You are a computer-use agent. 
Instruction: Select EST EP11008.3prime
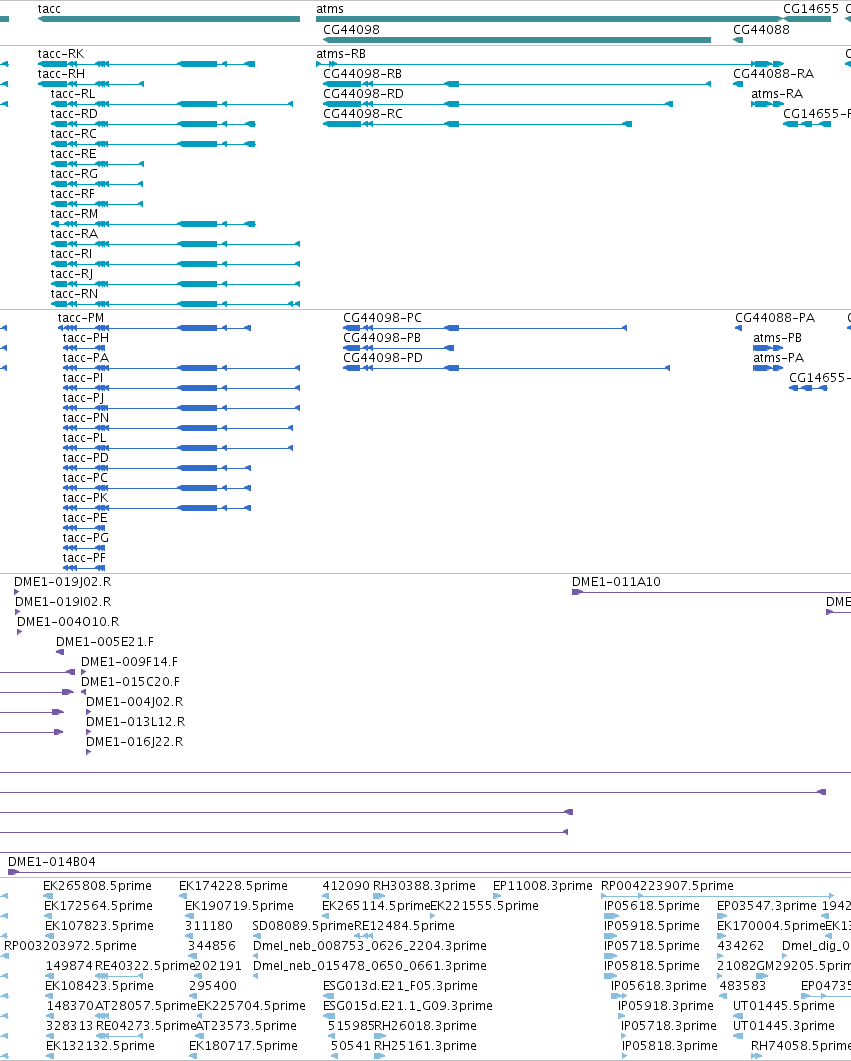(x=543, y=886)
